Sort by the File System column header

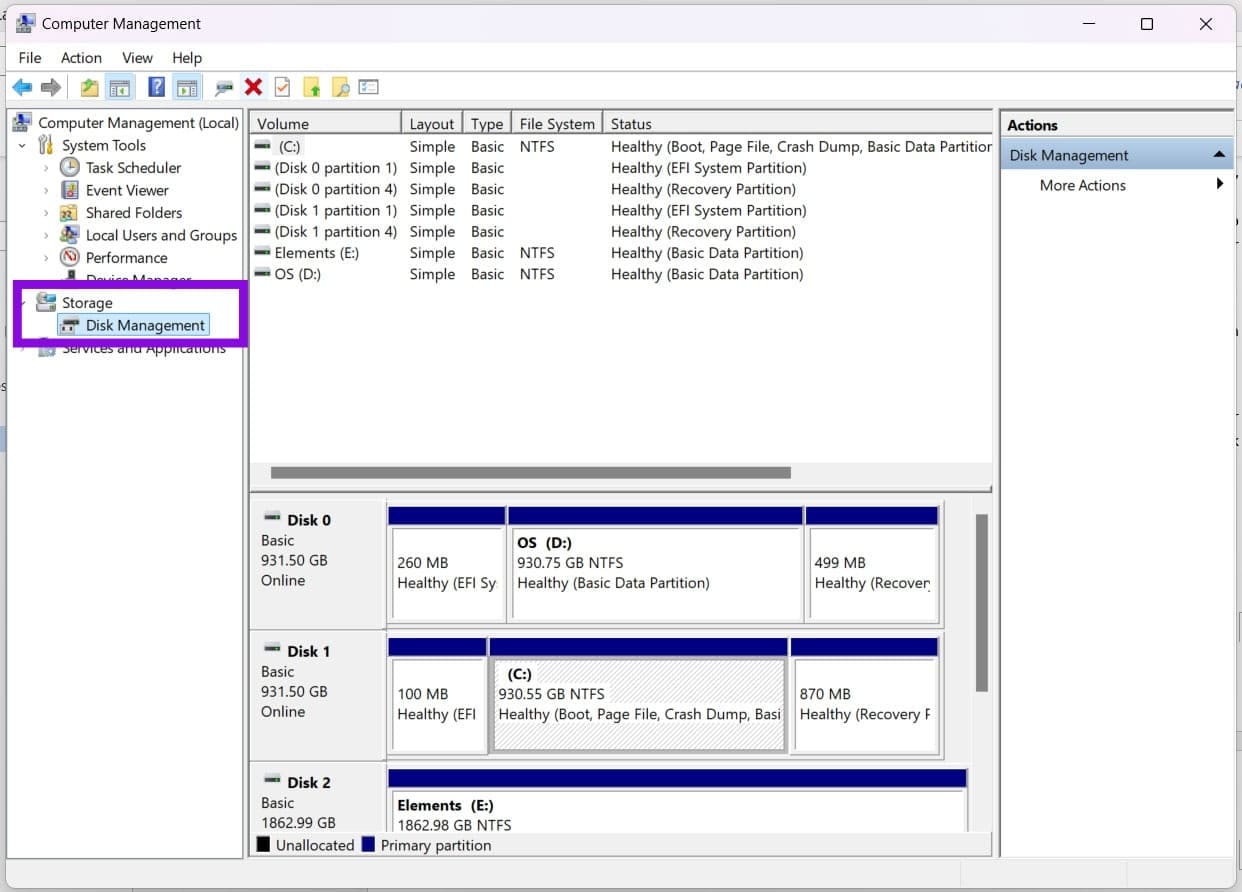557,124
